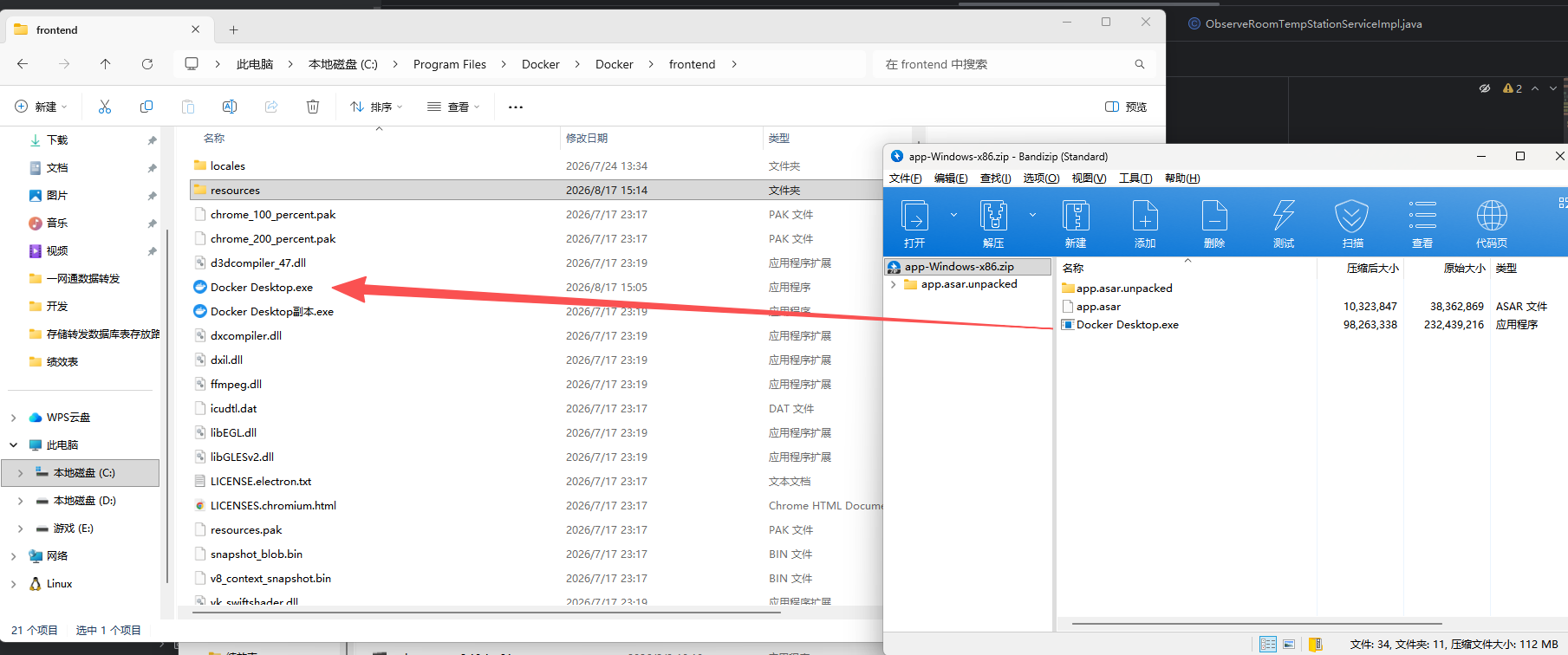Screen dimensions: 1568x655
Task: Open the 视图(V) menu in Bandizip
Action: pos(1089,178)
